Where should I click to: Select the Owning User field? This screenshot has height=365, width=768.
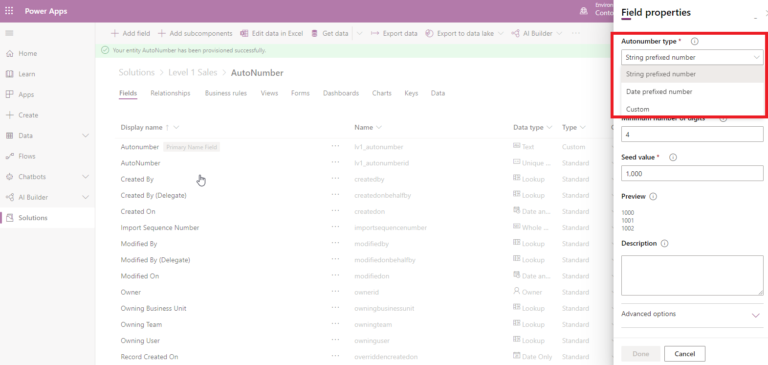click(x=140, y=341)
